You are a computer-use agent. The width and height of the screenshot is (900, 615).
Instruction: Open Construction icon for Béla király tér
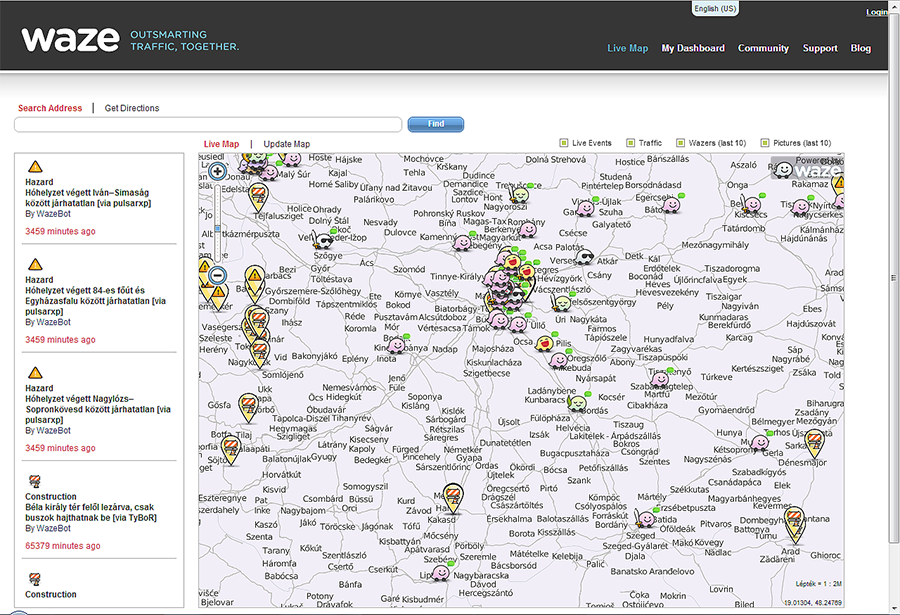click(x=34, y=481)
